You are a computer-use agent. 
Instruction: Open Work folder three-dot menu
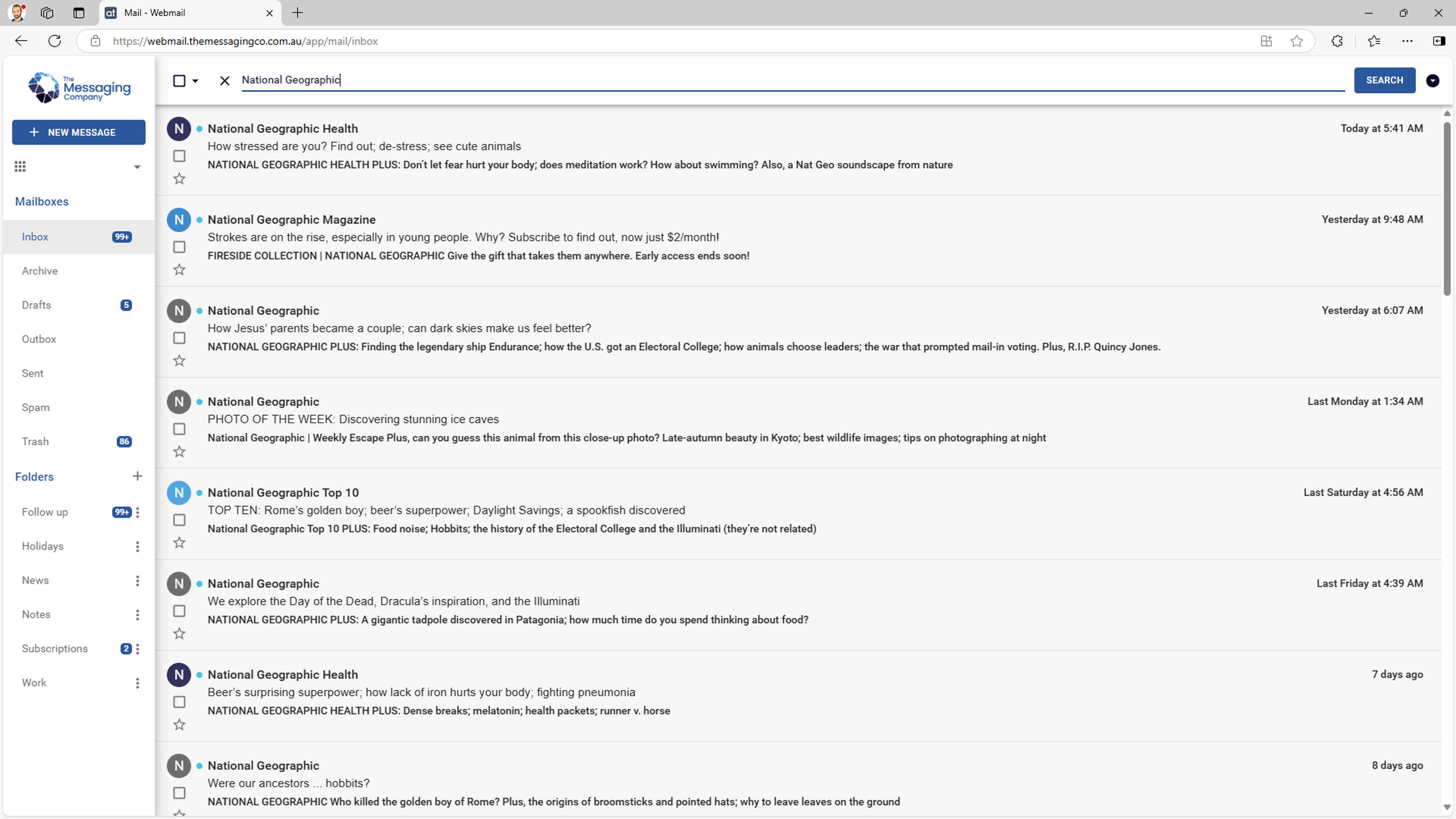pos(137,683)
